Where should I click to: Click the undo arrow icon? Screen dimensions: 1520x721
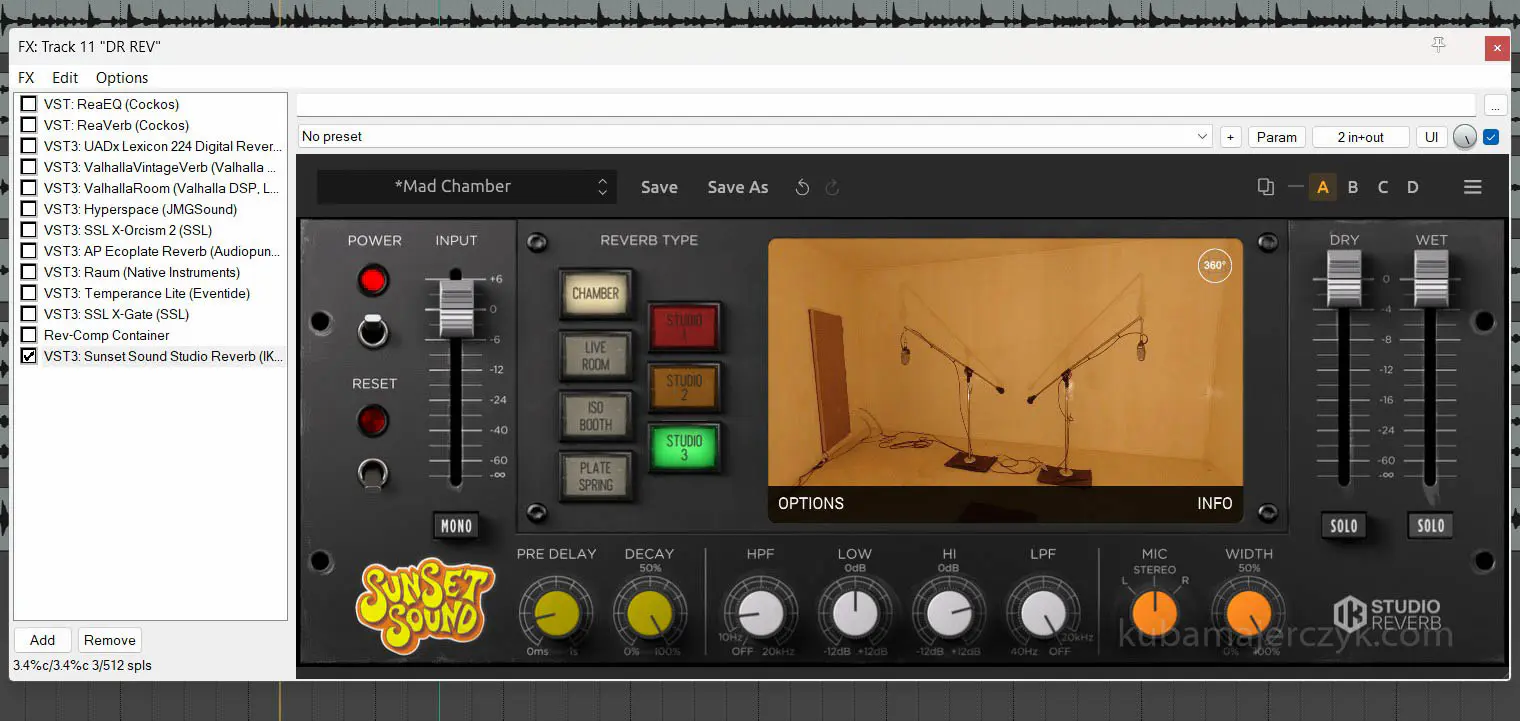coord(802,187)
